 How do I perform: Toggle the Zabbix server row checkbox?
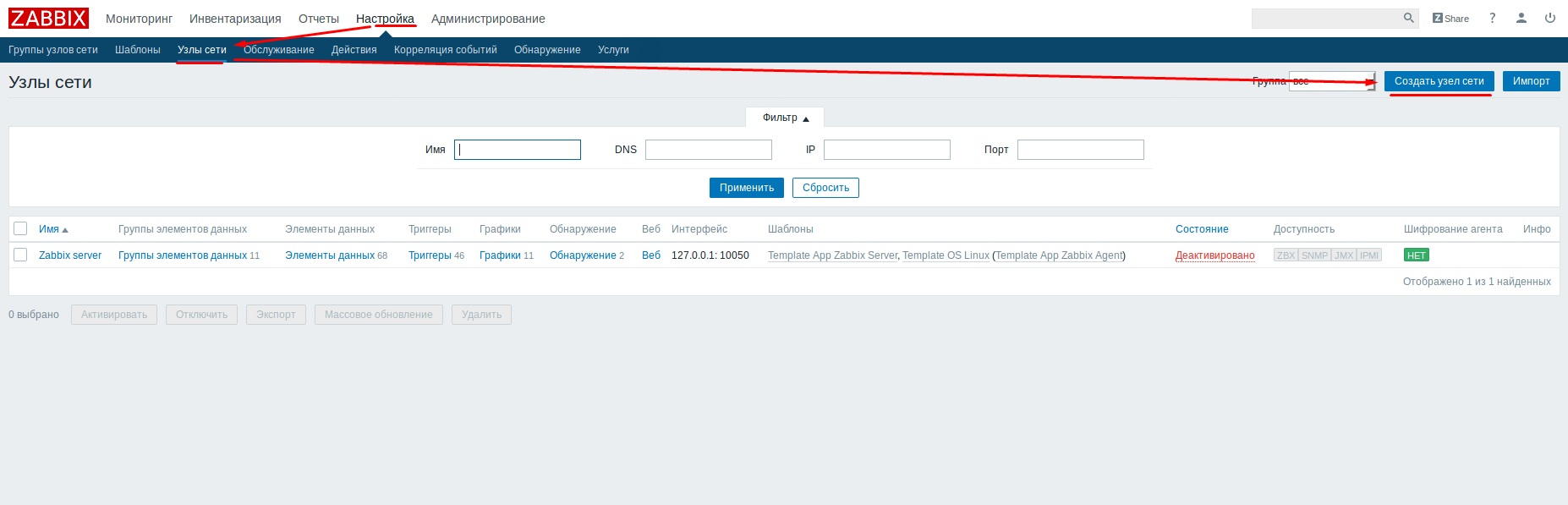(x=20, y=255)
